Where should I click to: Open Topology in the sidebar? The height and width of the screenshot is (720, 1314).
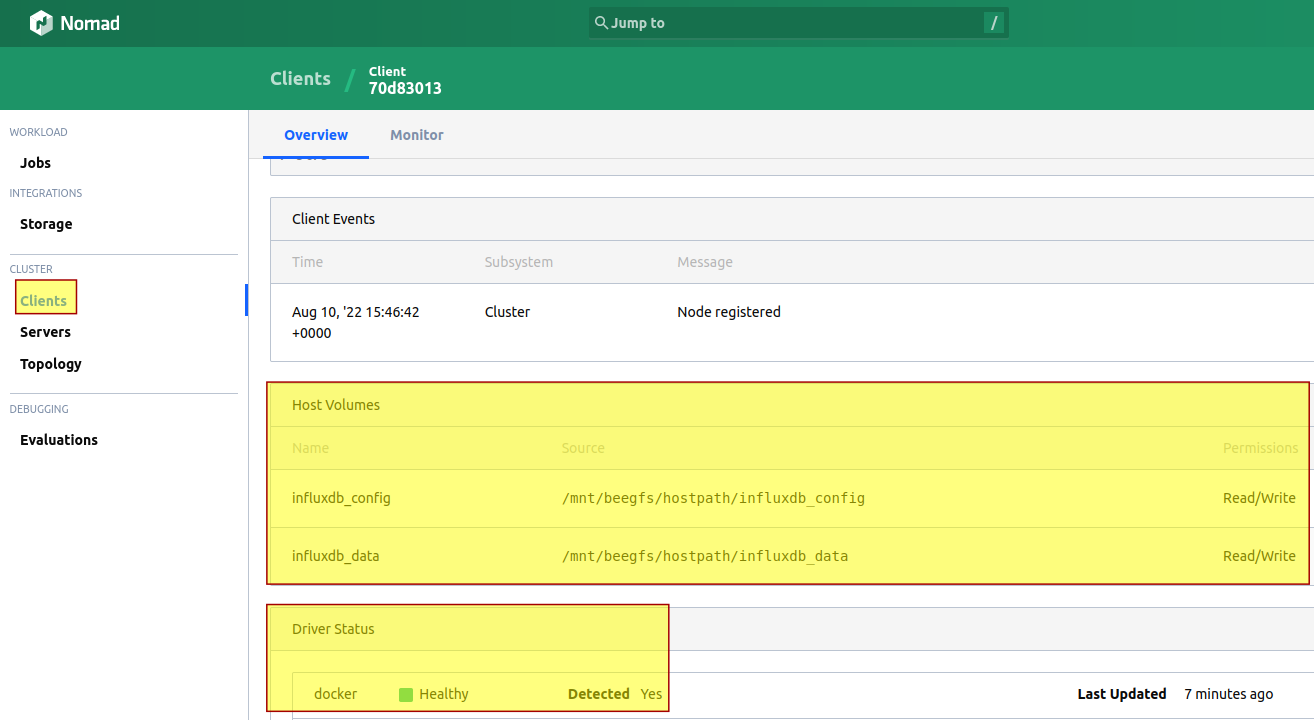51,364
